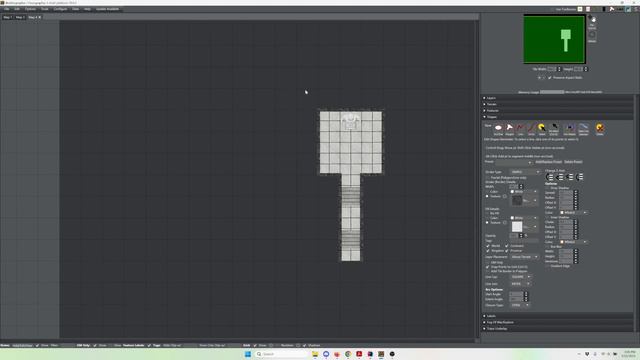Image resolution: width=640 pixels, height=360 pixels.
Task: Click the Windows taskbar search box
Action: (281, 354)
